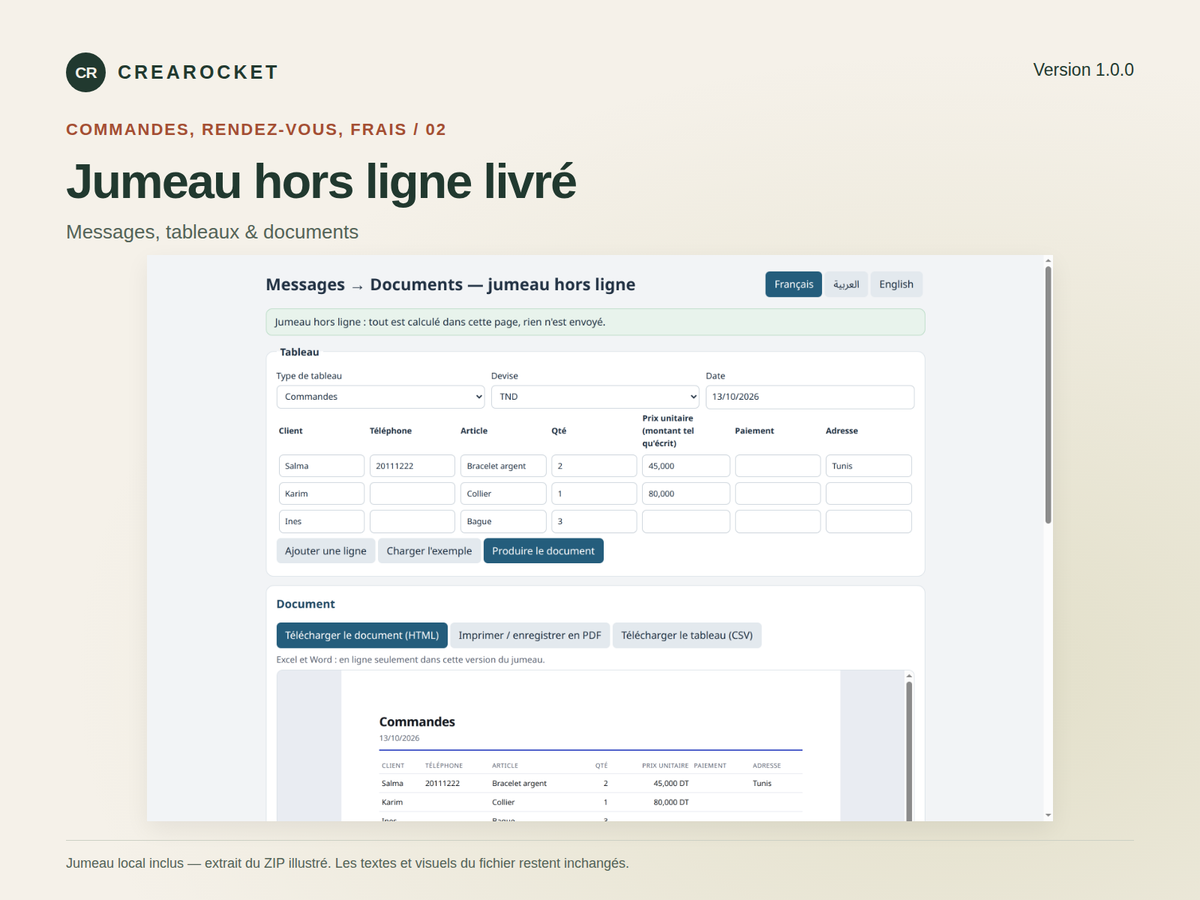Click the Qté field in Ines row
1200x900 pixels.
pos(594,522)
